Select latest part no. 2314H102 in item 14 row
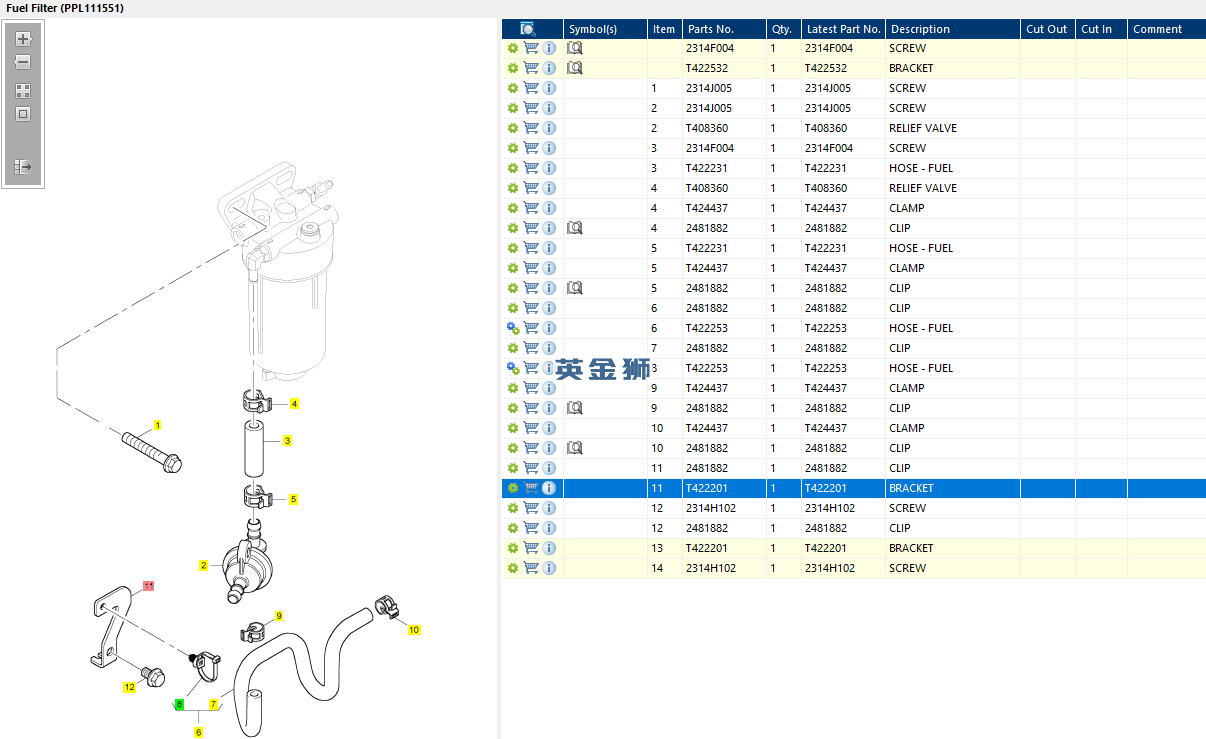The width and height of the screenshot is (1206, 739). click(x=830, y=568)
